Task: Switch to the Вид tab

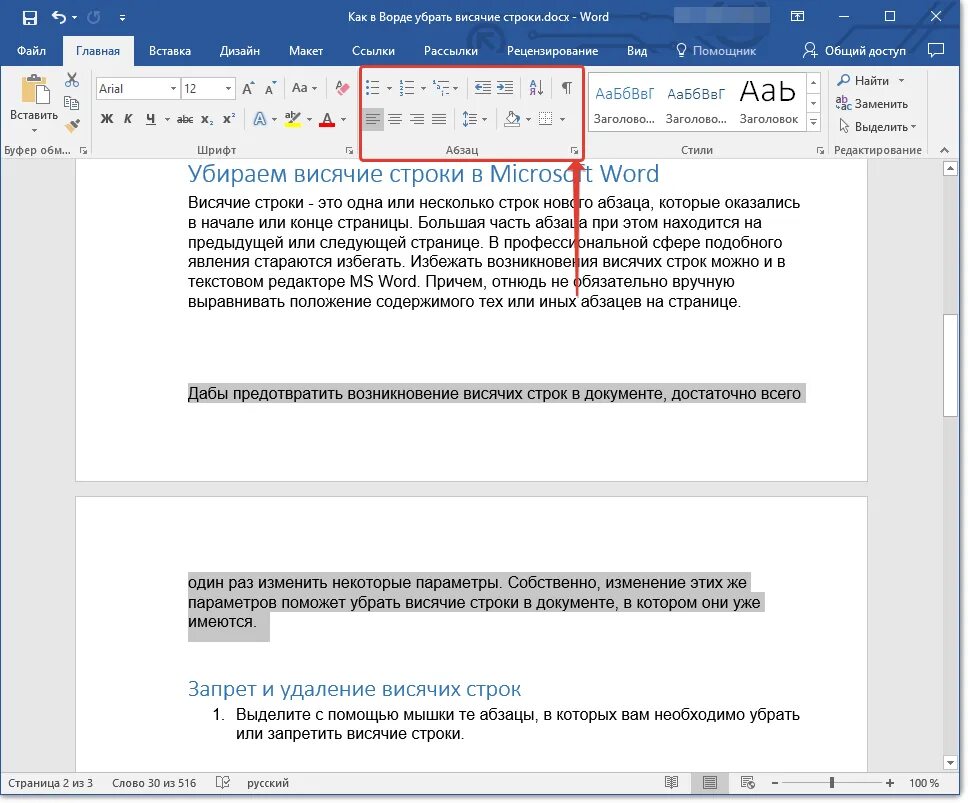Action: [637, 51]
